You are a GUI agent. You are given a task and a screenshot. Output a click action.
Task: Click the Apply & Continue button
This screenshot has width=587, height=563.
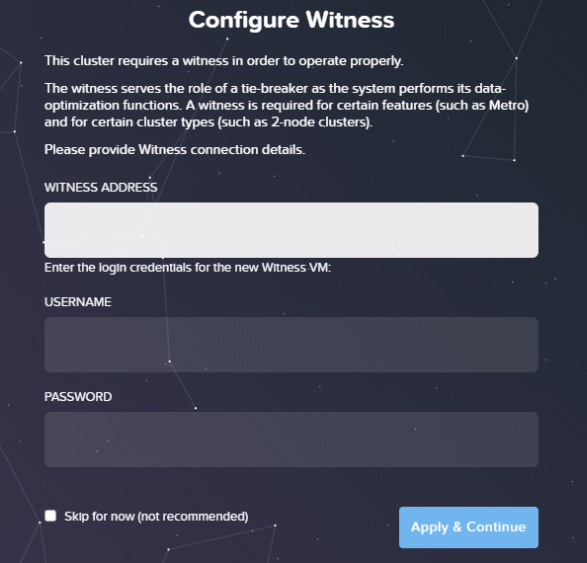pos(469,527)
